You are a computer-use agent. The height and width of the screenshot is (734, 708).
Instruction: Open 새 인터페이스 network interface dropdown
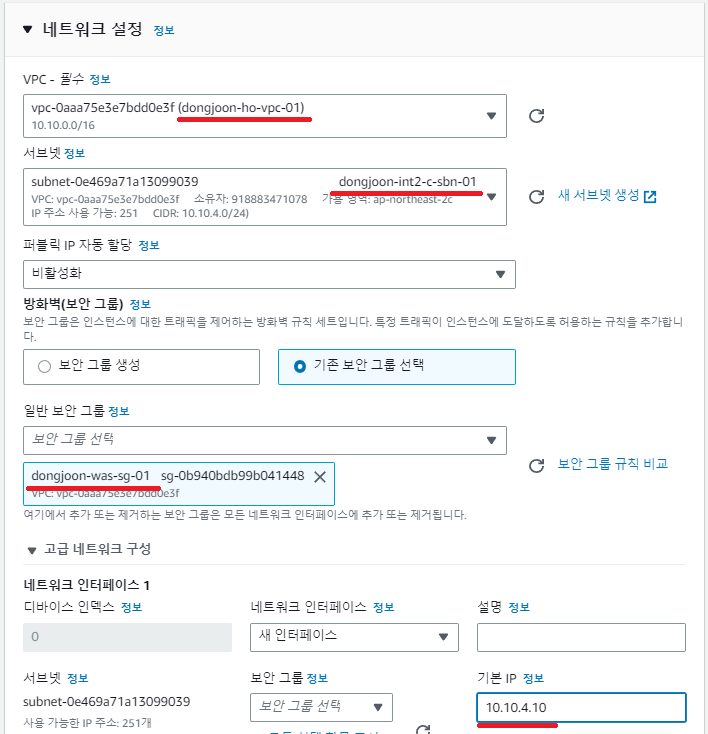pyautogui.click(x=354, y=637)
